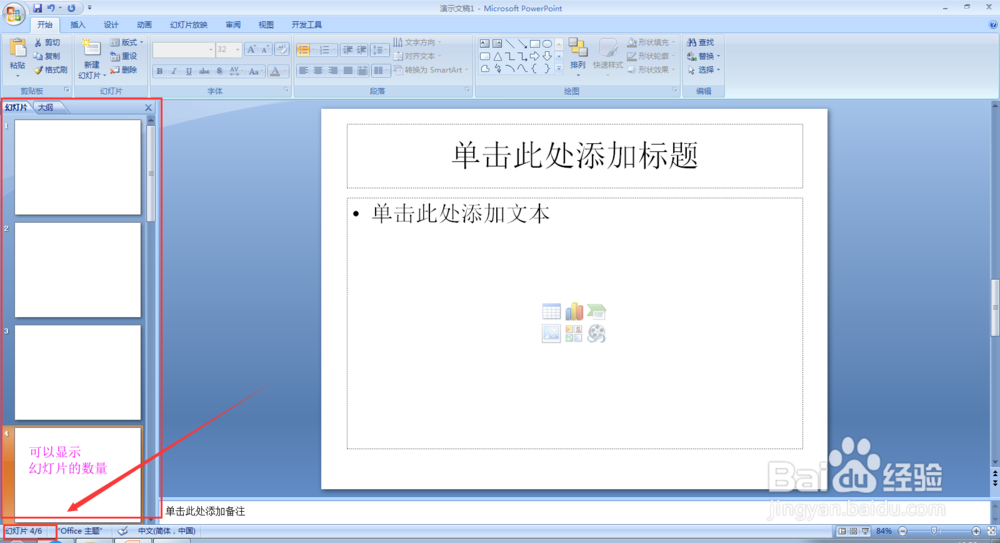Run spell check from status bar icon
Image resolution: width=1000 pixels, height=543 pixels.
click(122, 531)
